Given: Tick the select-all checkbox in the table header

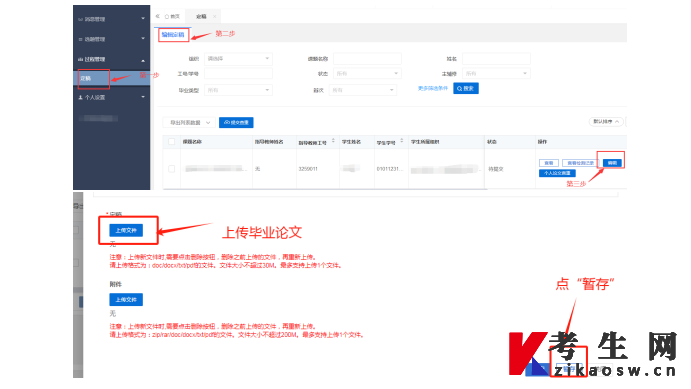Looking at the screenshot, I should (171, 141).
